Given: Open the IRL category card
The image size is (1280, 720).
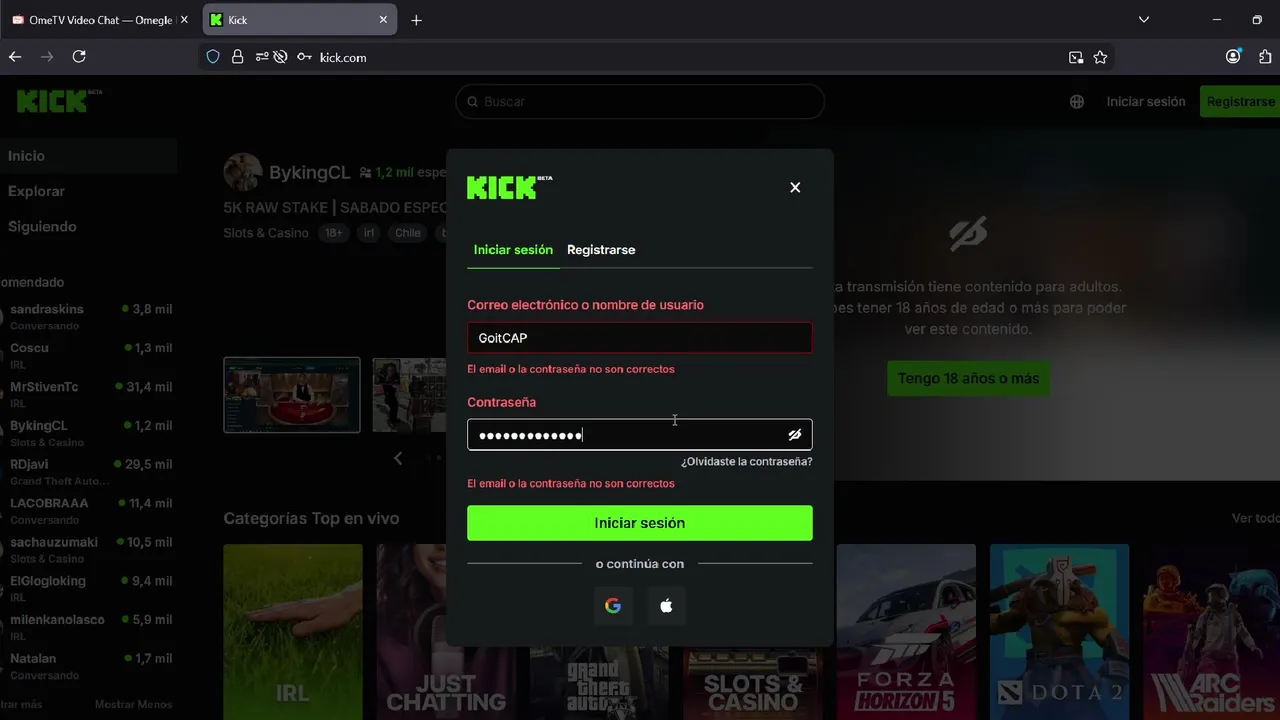Looking at the screenshot, I should [x=293, y=632].
